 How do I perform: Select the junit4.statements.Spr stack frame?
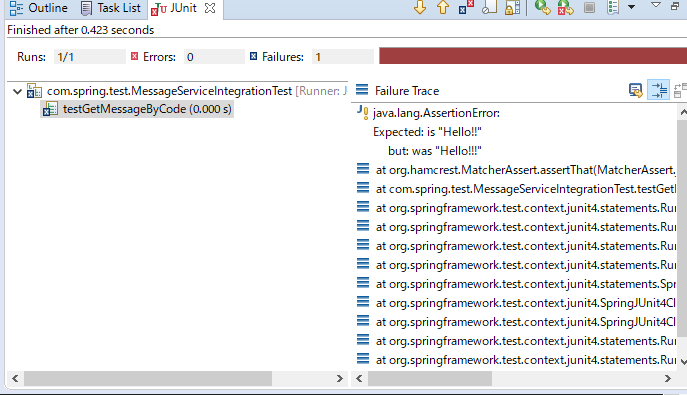click(526, 284)
